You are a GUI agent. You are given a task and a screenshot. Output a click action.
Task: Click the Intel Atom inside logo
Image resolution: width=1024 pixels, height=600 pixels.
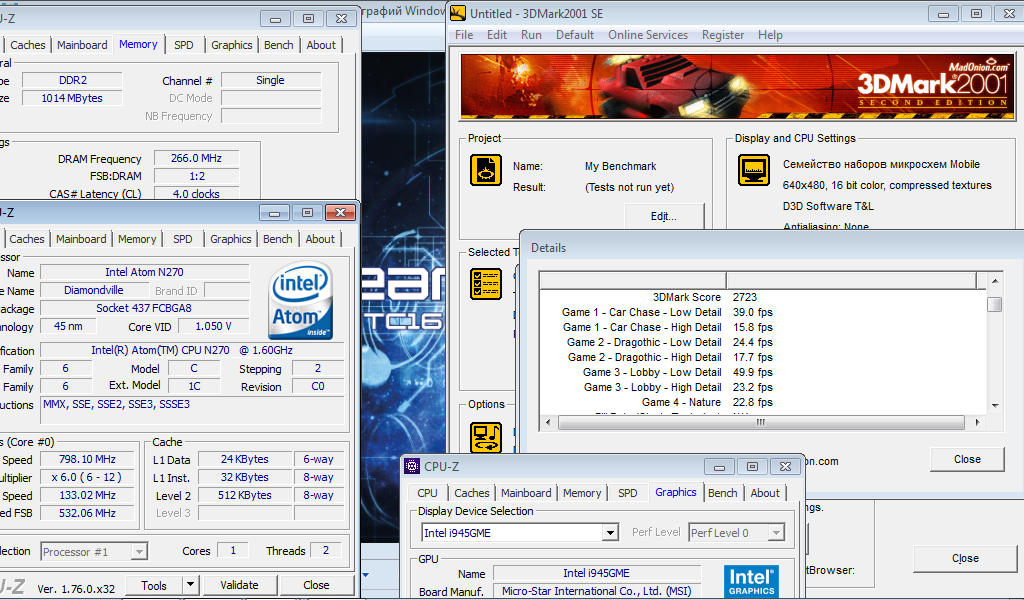[x=301, y=300]
